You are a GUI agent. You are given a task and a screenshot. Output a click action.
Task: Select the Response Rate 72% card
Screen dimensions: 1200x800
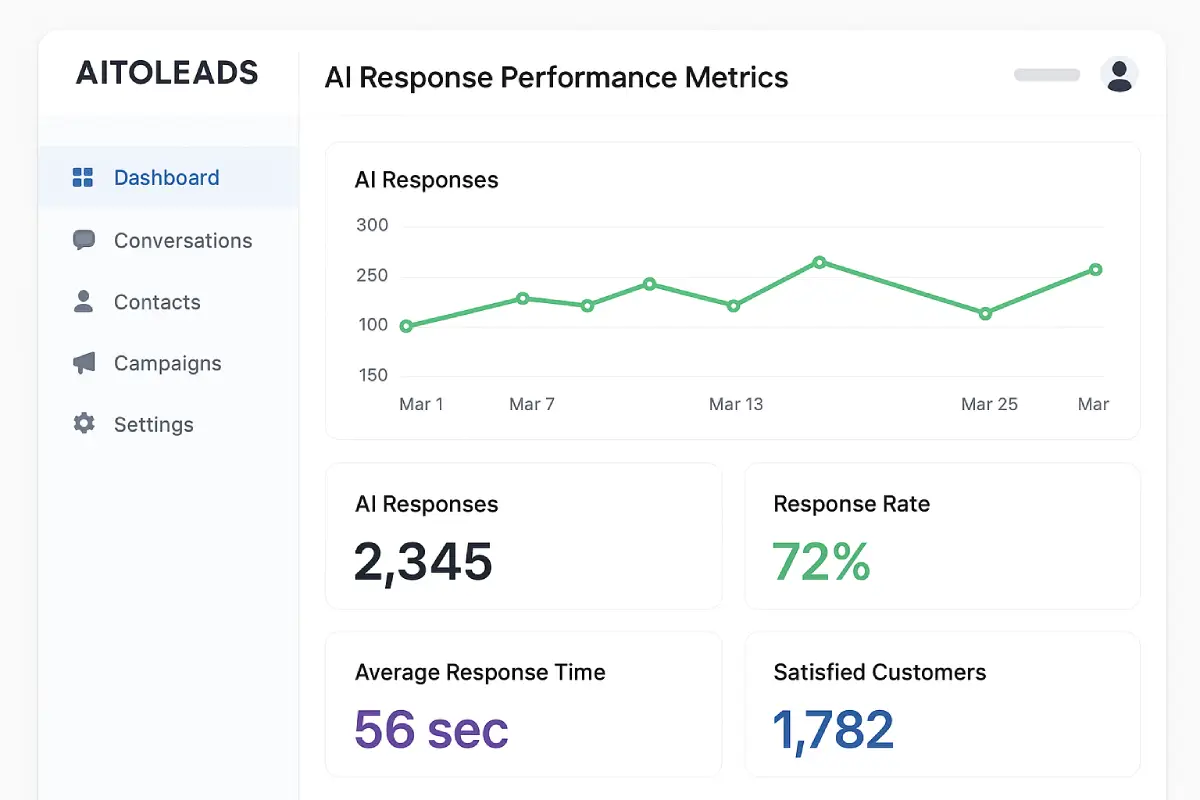pos(942,536)
